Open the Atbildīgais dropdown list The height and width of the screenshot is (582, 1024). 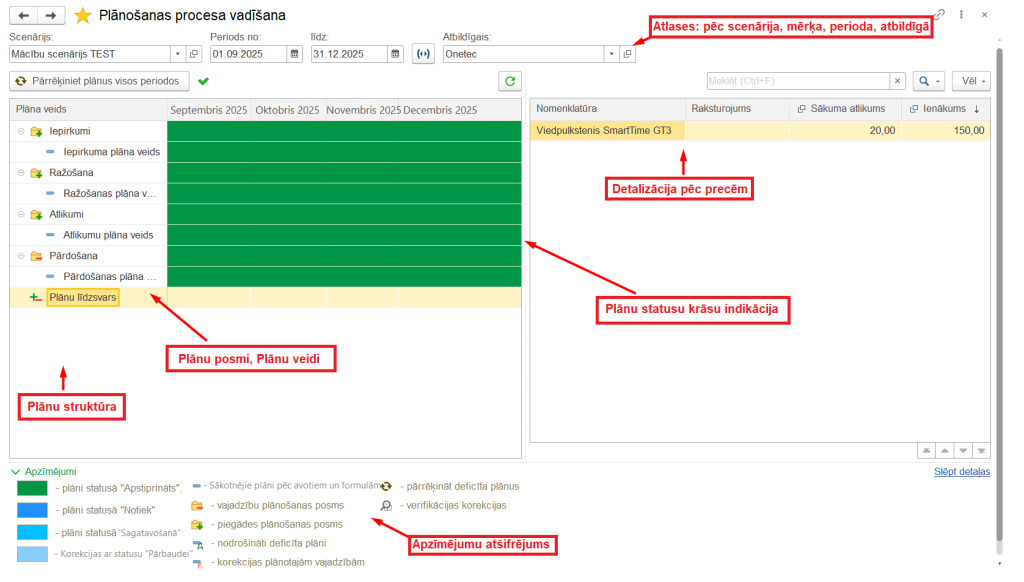[610, 54]
